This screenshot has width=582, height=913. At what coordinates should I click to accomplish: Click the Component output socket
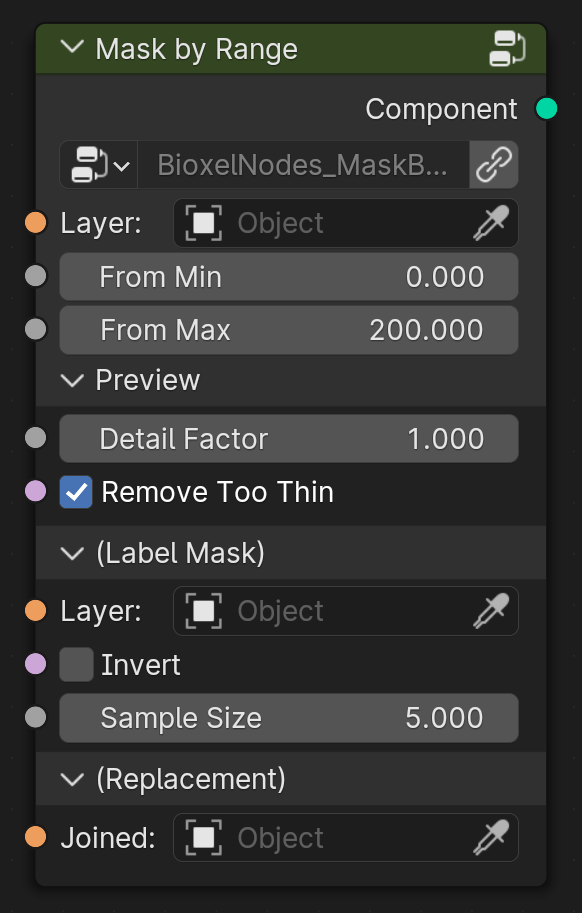[x=546, y=108]
